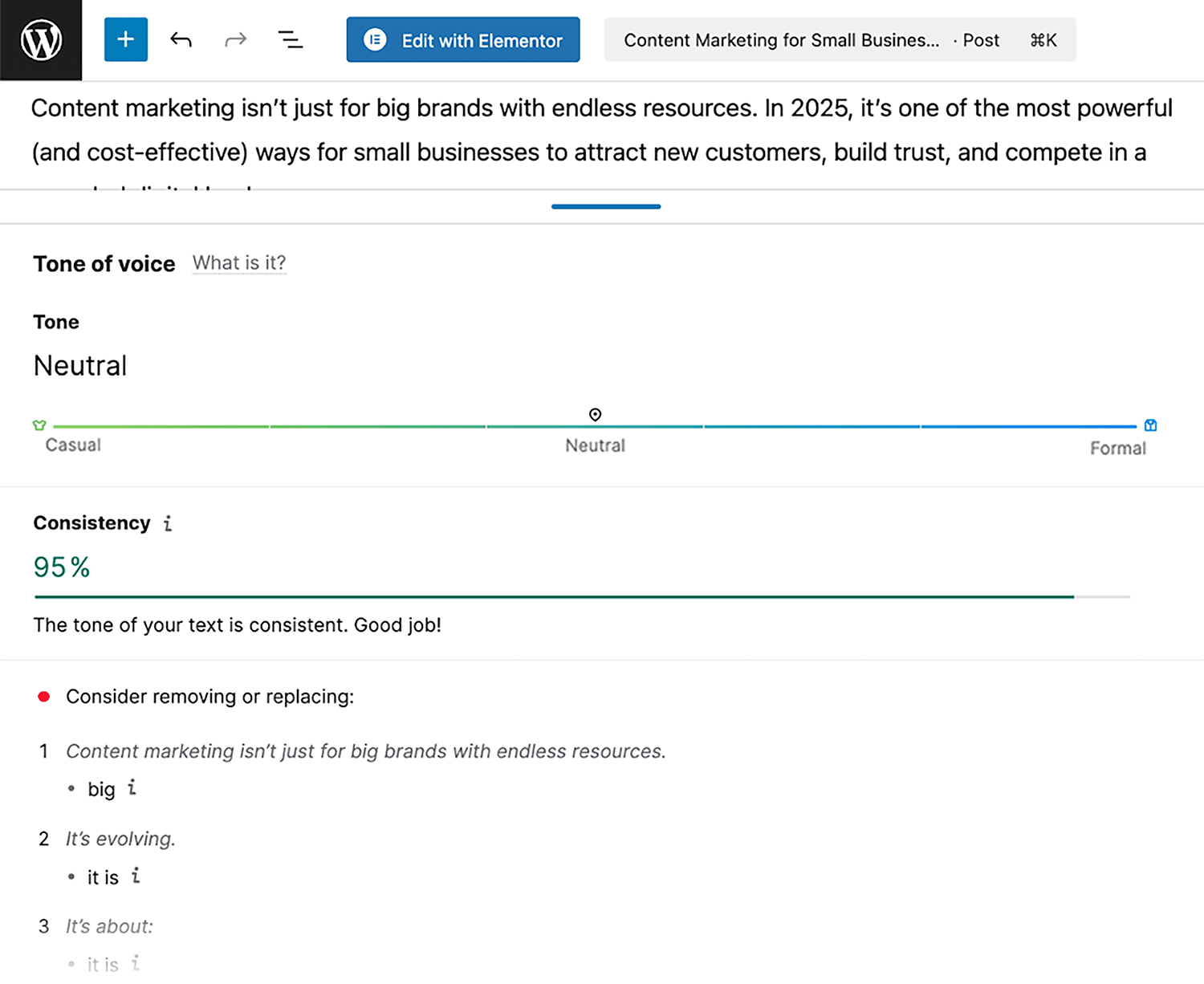The image size is (1204, 984).
Task: Click the Neutral tone marker pin
Action: point(595,415)
